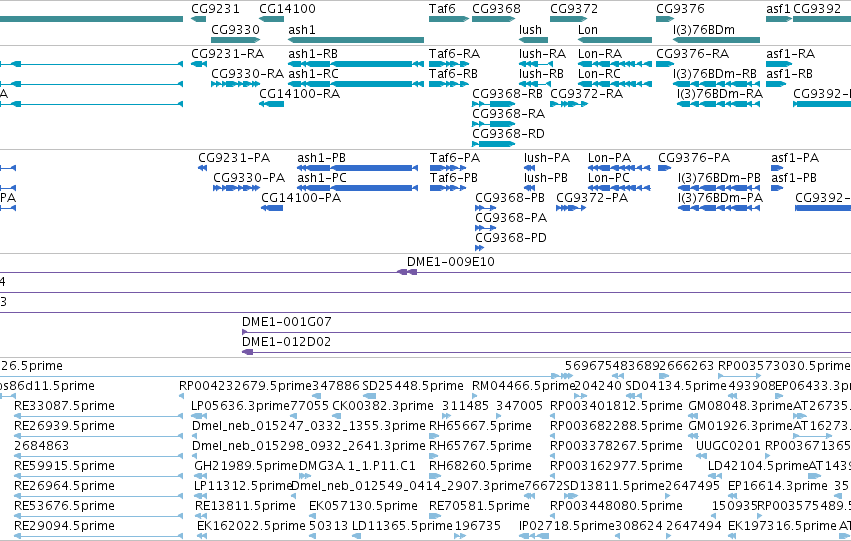Image resolution: width=851 pixels, height=541 pixels.
Task: Click the CG9368-PD protein label
Action: coord(511,238)
